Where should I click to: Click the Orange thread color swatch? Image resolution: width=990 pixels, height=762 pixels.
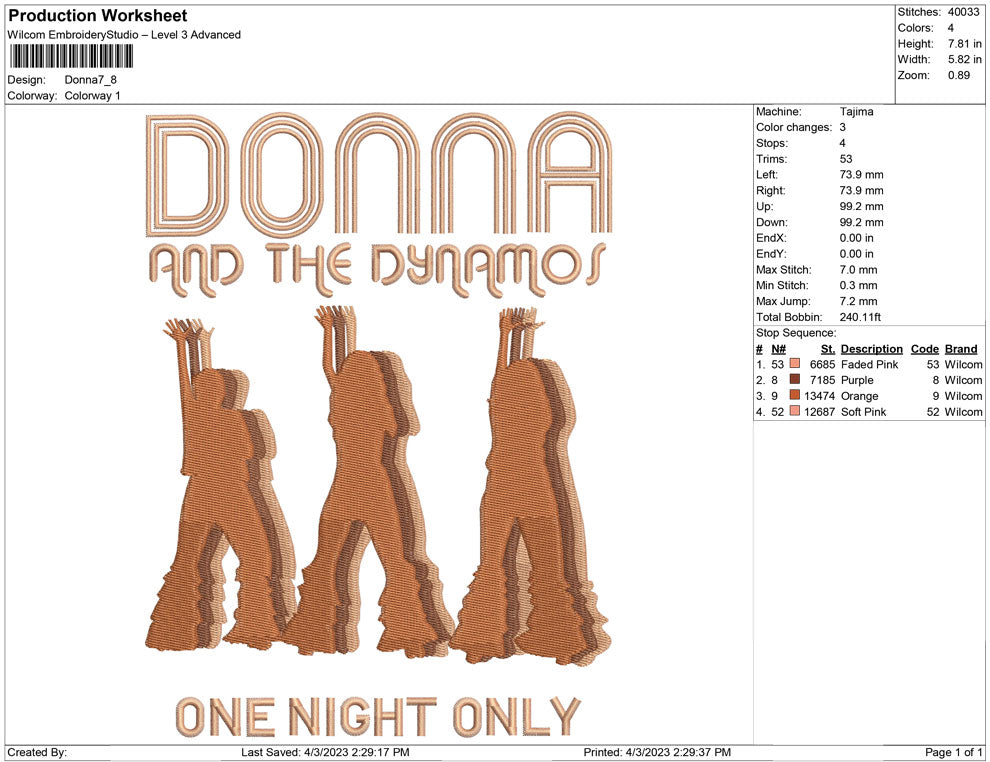795,395
